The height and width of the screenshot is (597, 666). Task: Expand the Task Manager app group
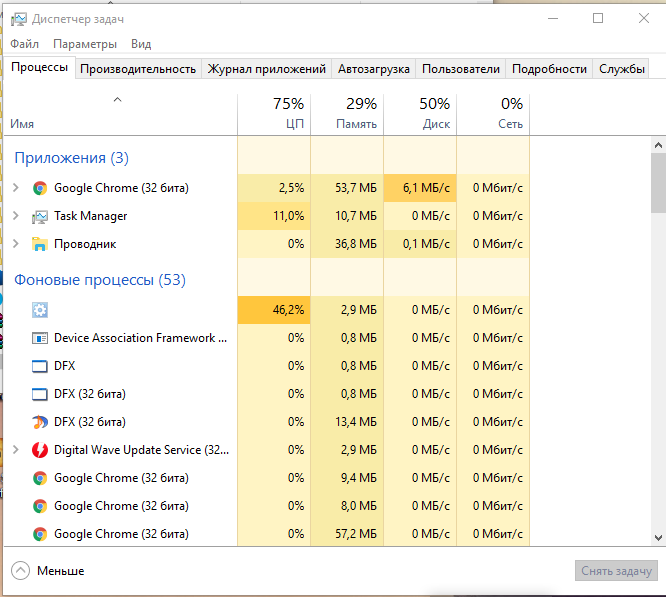pyautogui.click(x=16, y=216)
